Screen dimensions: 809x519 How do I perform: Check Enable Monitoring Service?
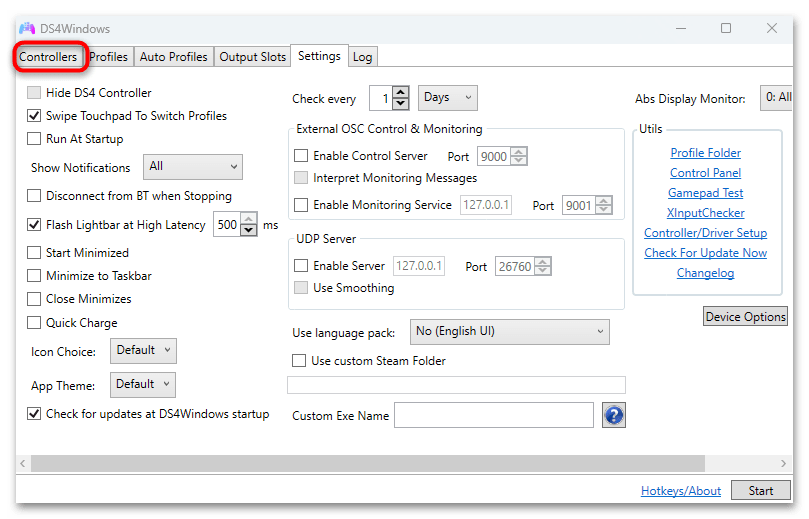pos(301,205)
